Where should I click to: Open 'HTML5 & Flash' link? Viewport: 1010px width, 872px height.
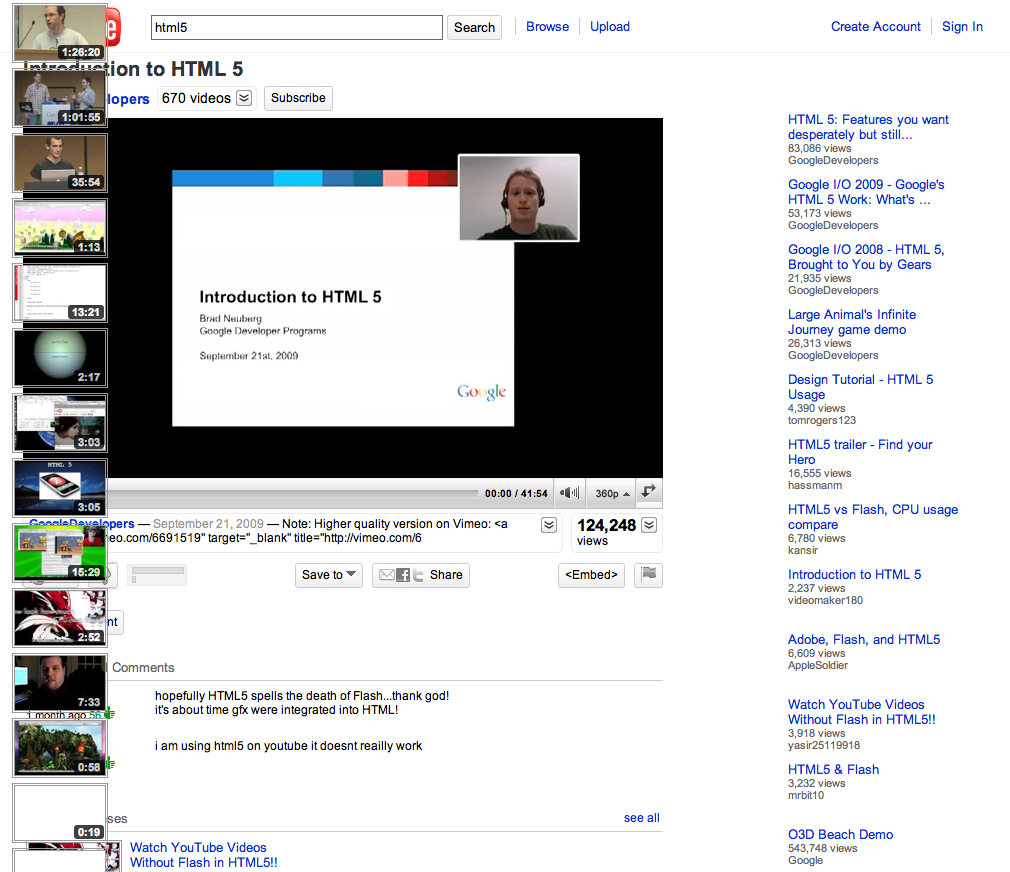[833, 770]
